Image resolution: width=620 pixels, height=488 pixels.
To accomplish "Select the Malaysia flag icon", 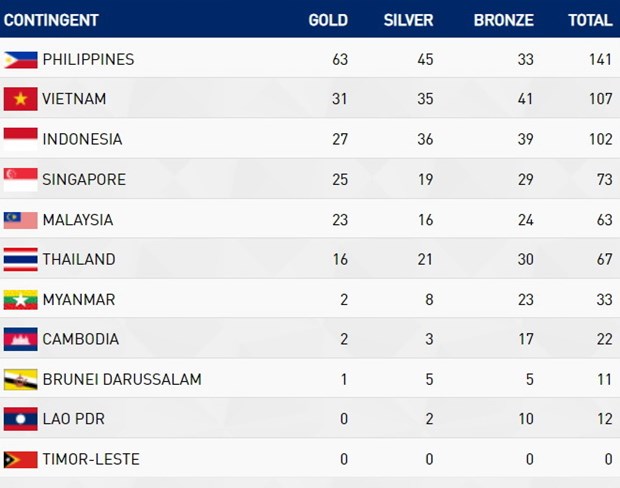I will (x=21, y=220).
